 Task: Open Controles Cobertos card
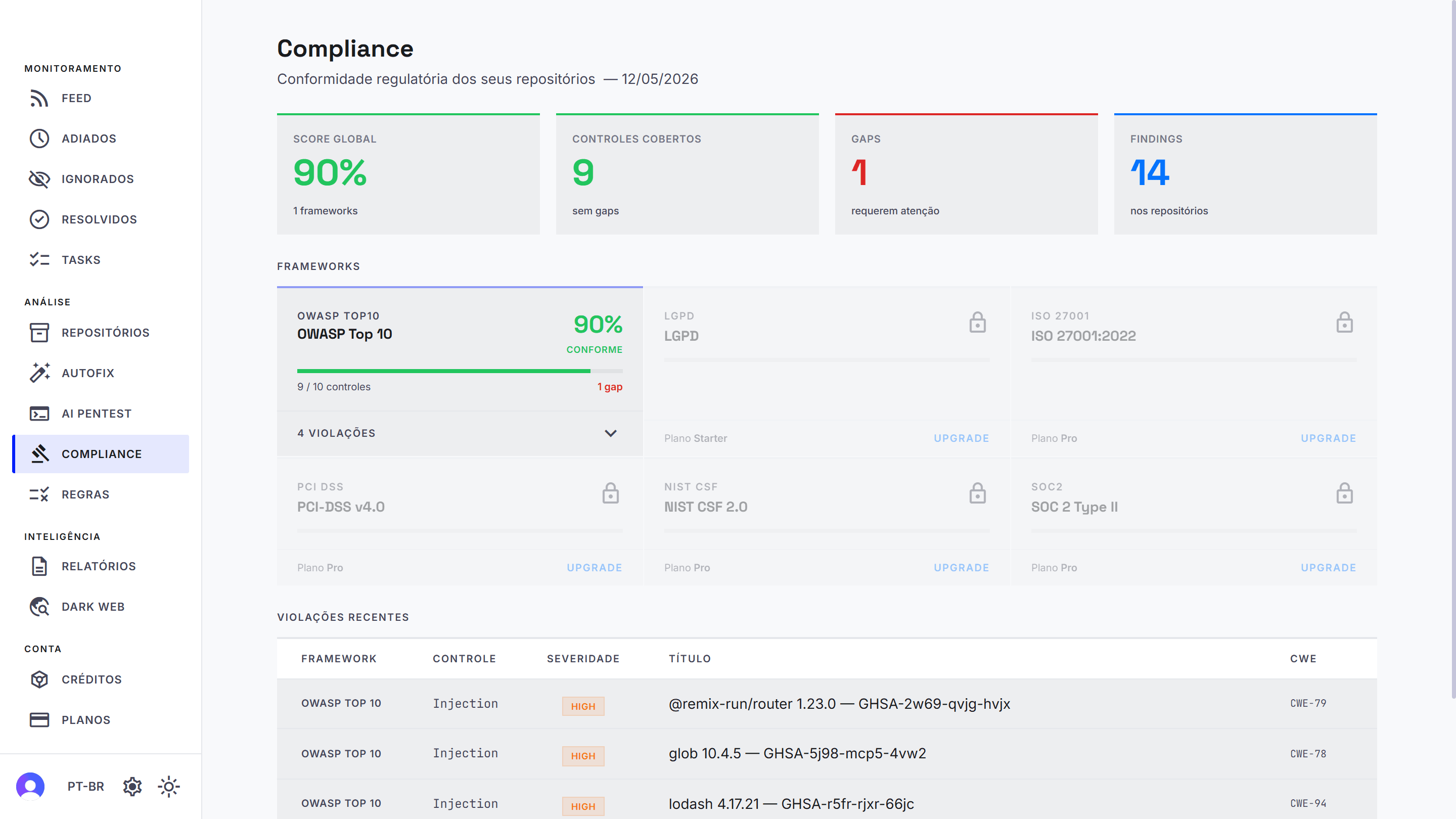click(x=688, y=174)
